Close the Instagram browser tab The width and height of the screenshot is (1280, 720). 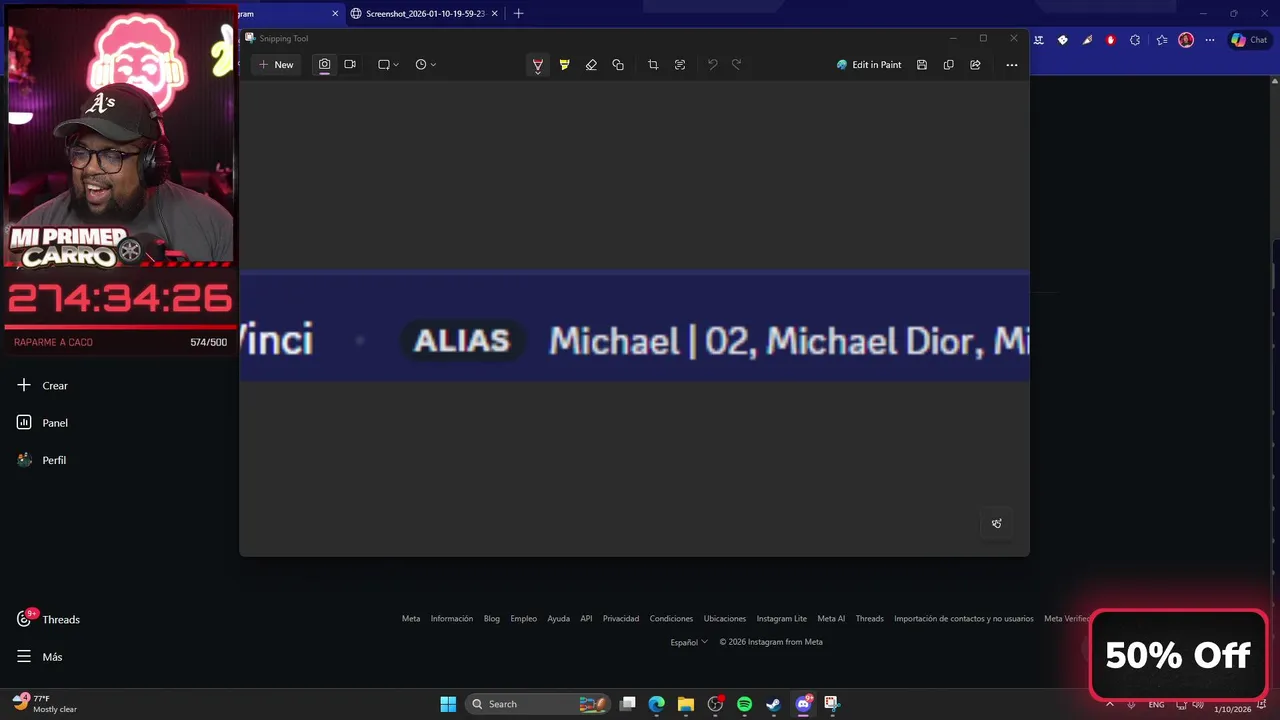[335, 14]
